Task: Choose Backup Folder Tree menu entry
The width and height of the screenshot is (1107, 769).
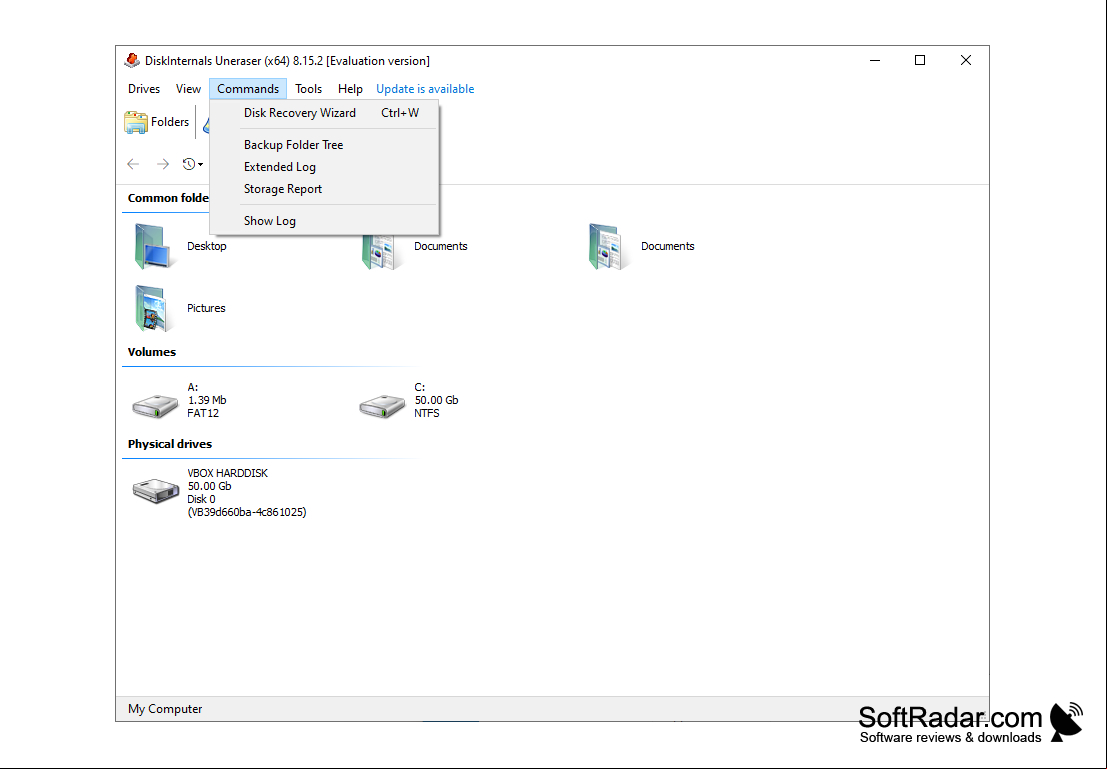Action: 325,145
